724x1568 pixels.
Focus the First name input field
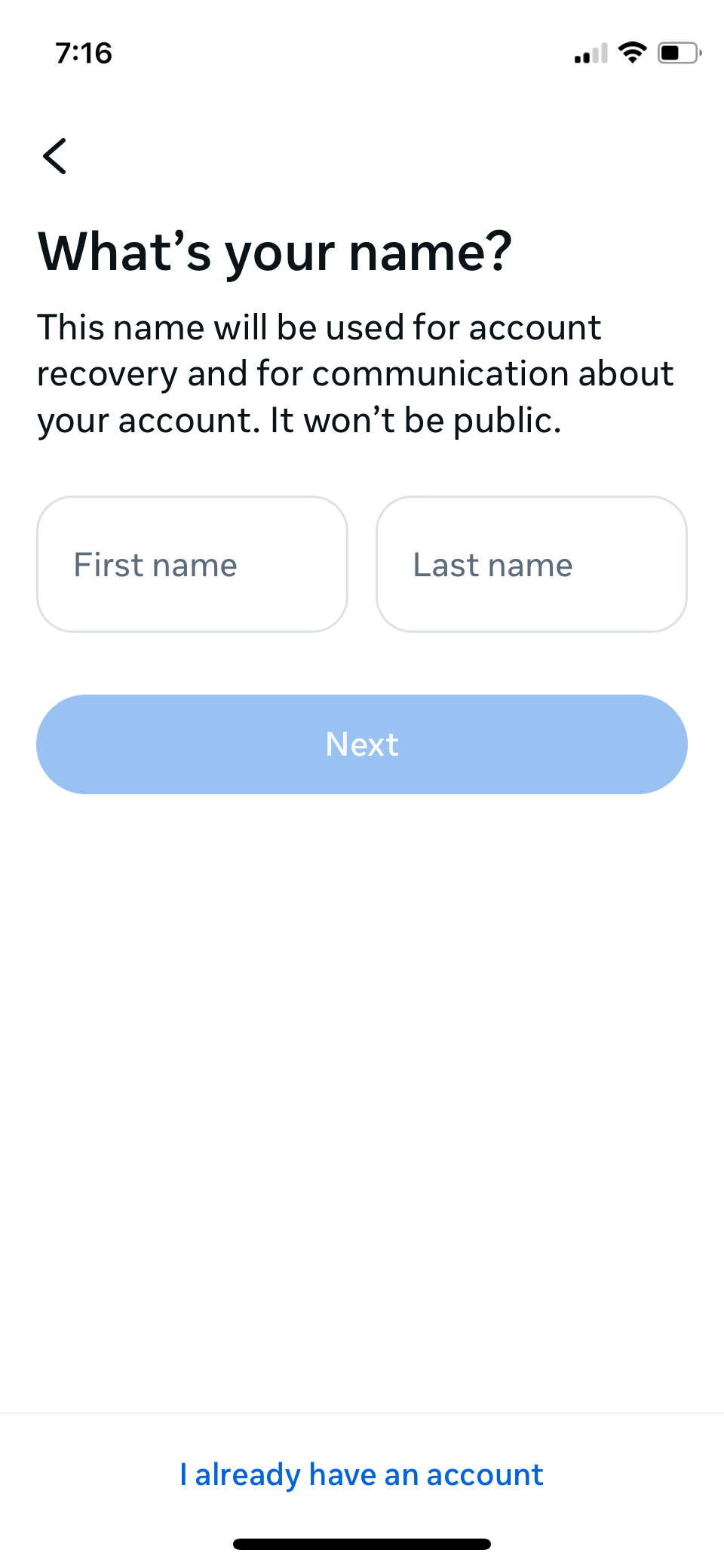point(192,564)
